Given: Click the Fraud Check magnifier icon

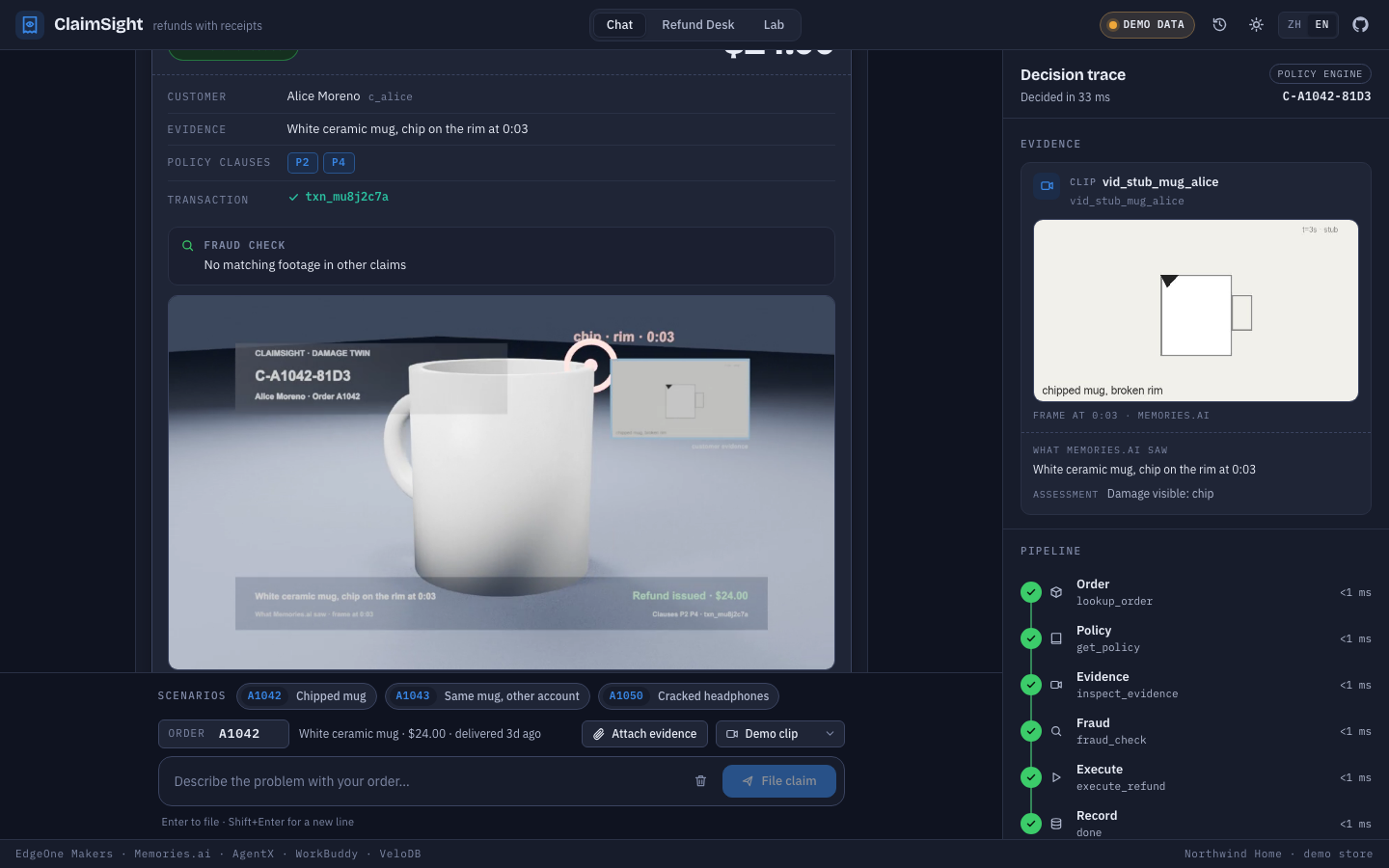Looking at the screenshot, I should pyautogui.click(x=187, y=246).
